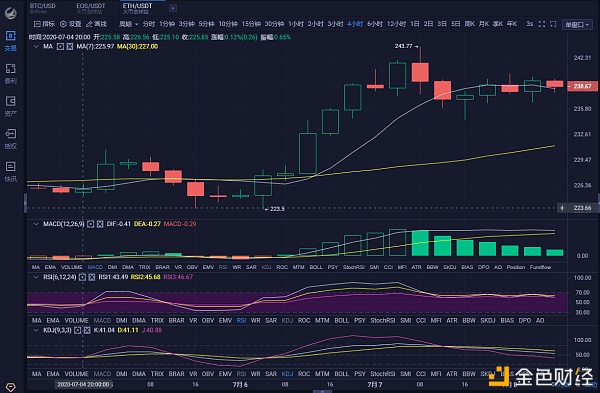The image size is (600, 393).
Task: Select the ETH/USDT tab
Action: click(x=137, y=8)
